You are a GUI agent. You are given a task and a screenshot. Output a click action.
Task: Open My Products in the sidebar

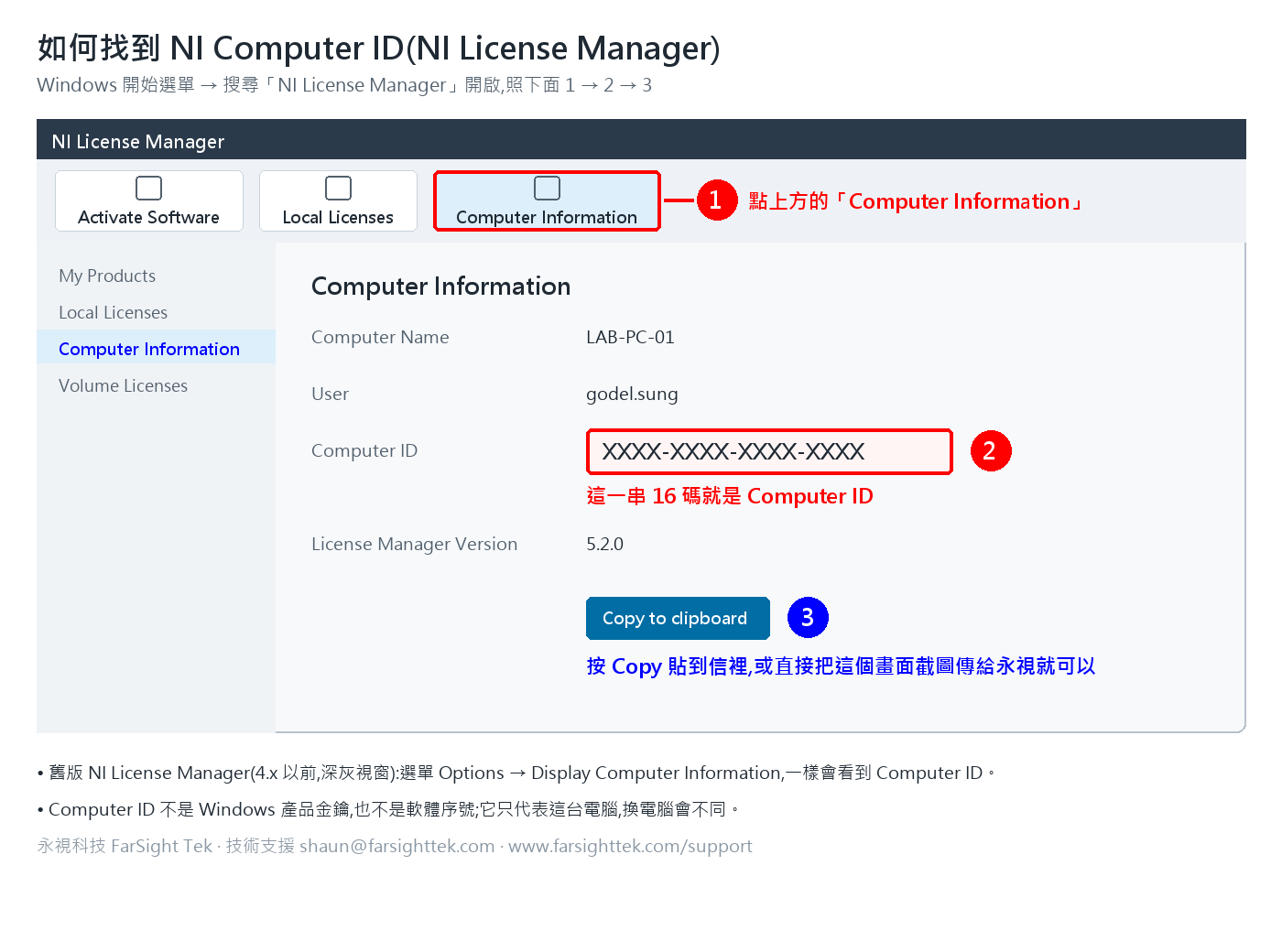(x=107, y=276)
